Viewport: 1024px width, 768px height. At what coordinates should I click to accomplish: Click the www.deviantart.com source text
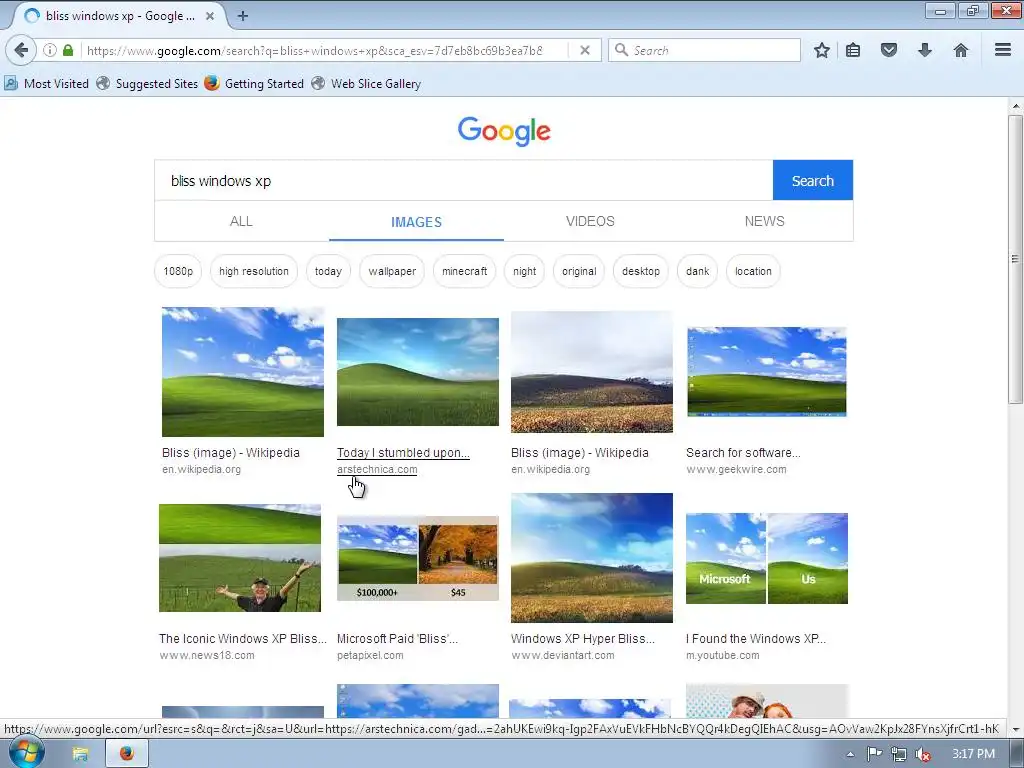(562, 655)
